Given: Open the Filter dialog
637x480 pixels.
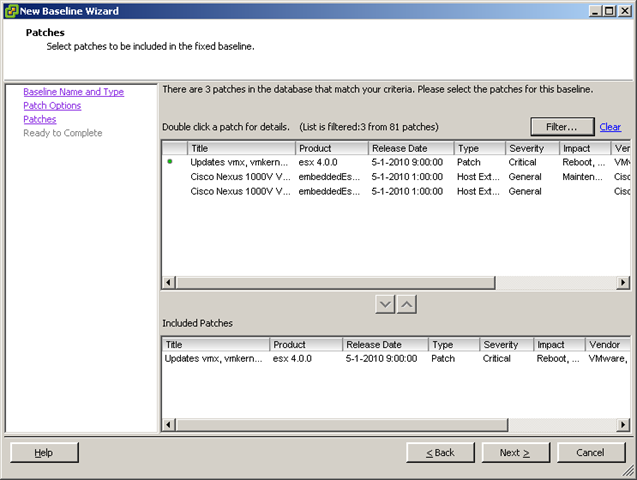Looking at the screenshot, I should [561, 127].
